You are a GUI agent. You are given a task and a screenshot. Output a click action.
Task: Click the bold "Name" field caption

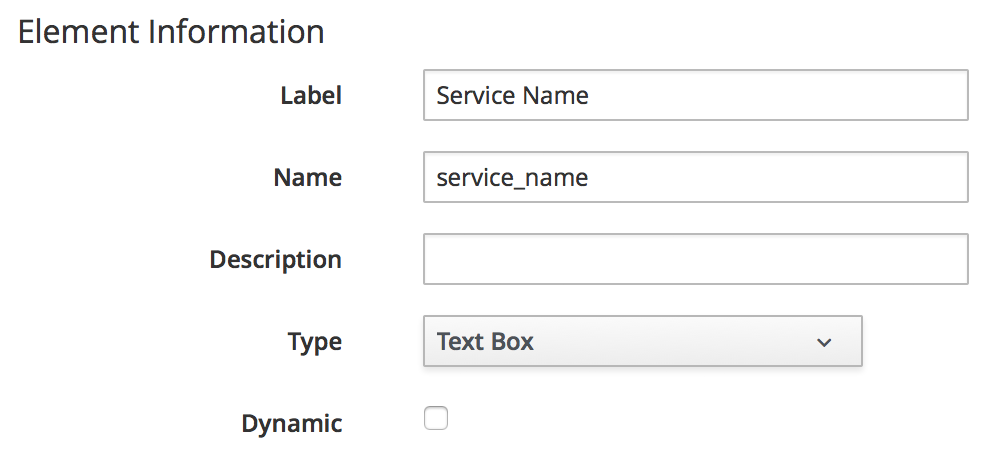(307, 178)
